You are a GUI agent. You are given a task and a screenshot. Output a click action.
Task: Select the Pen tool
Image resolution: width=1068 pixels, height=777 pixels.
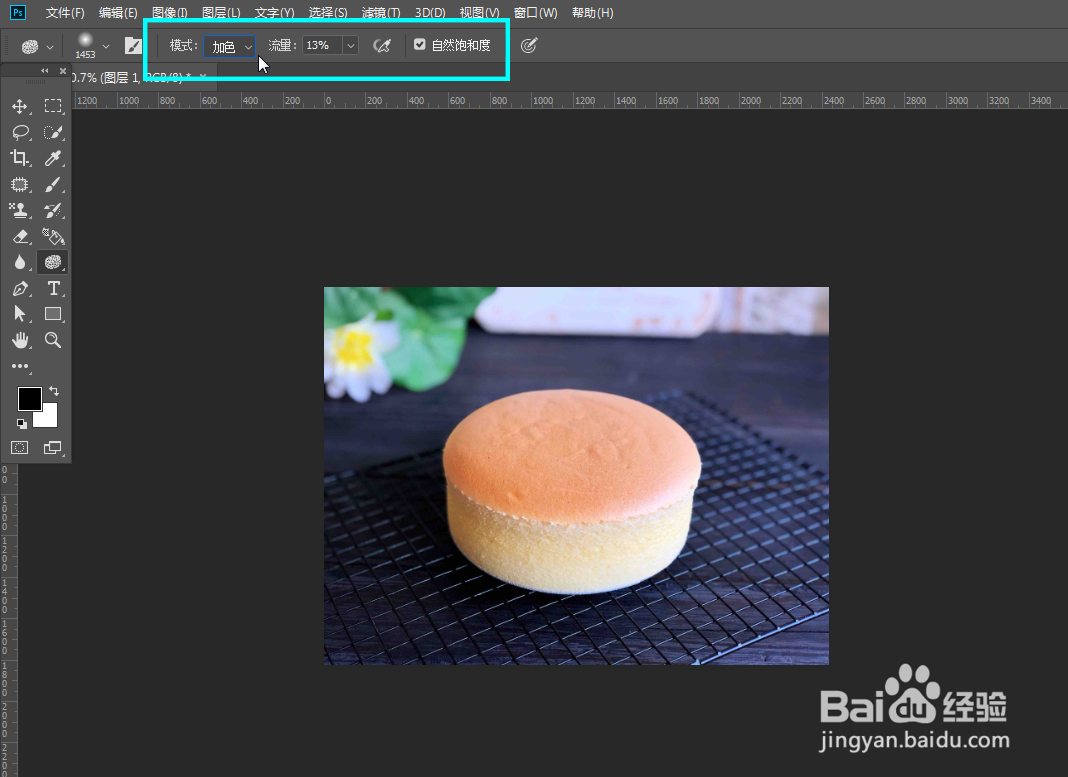20,289
